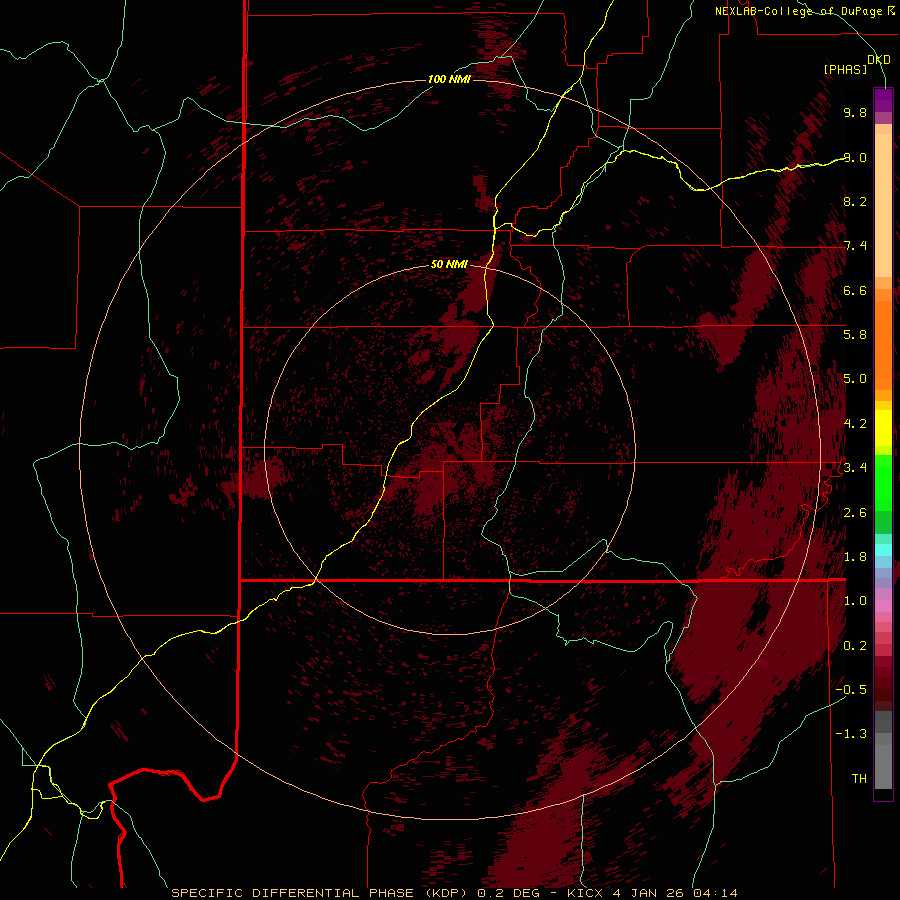This screenshot has width=900, height=900.
Task: Click the "5.8" color scale value
Action: [855, 334]
